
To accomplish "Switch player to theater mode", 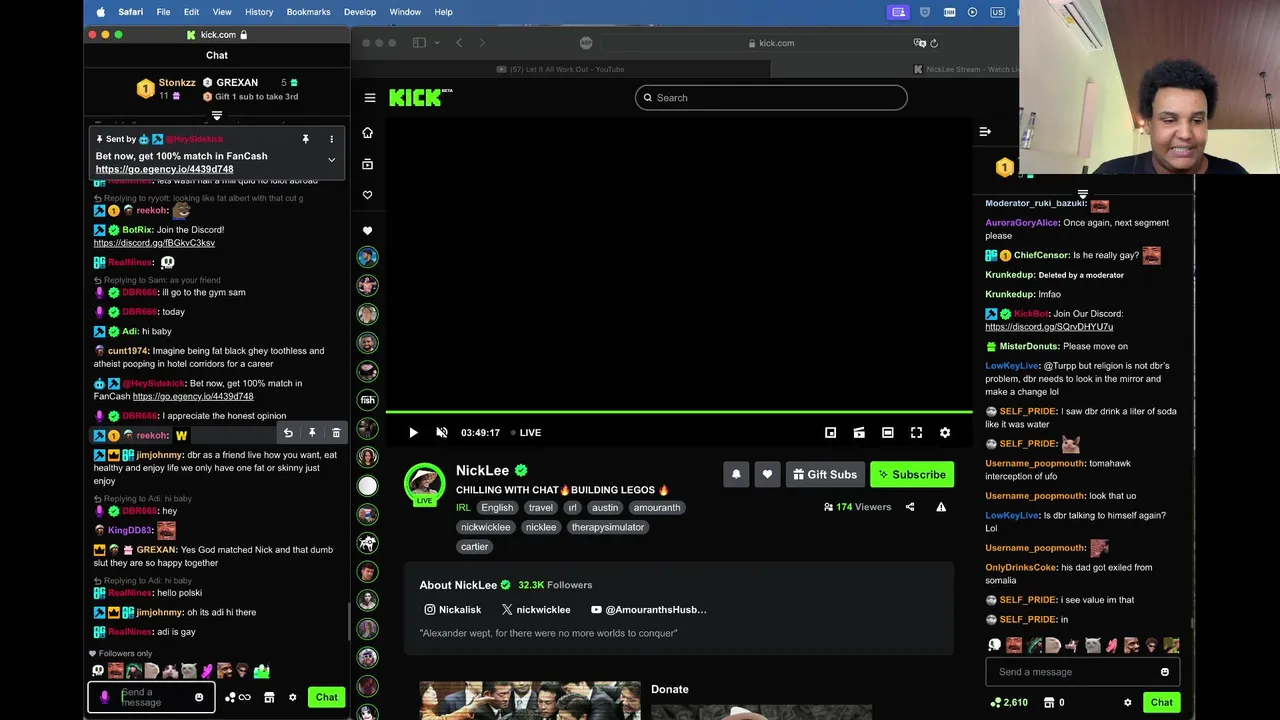I will click(887, 433).
